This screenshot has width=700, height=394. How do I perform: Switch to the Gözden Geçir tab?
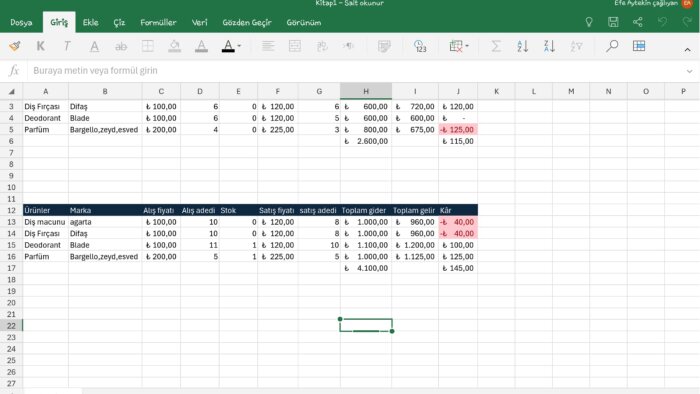tap(247, 22)
